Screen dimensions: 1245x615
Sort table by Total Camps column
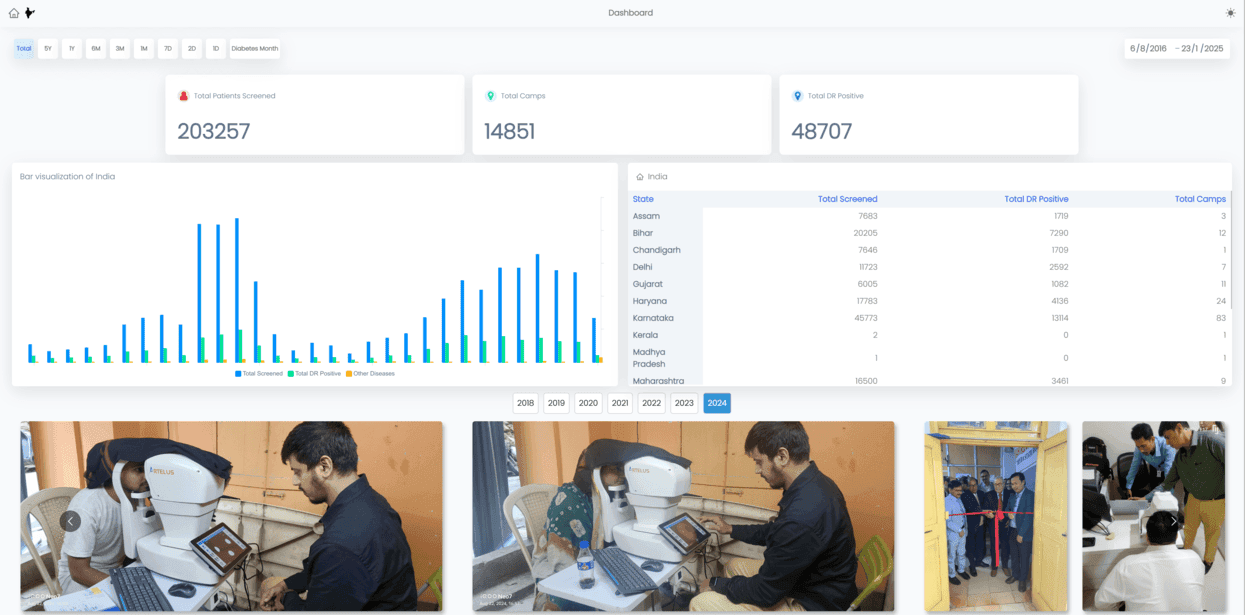1200,199
